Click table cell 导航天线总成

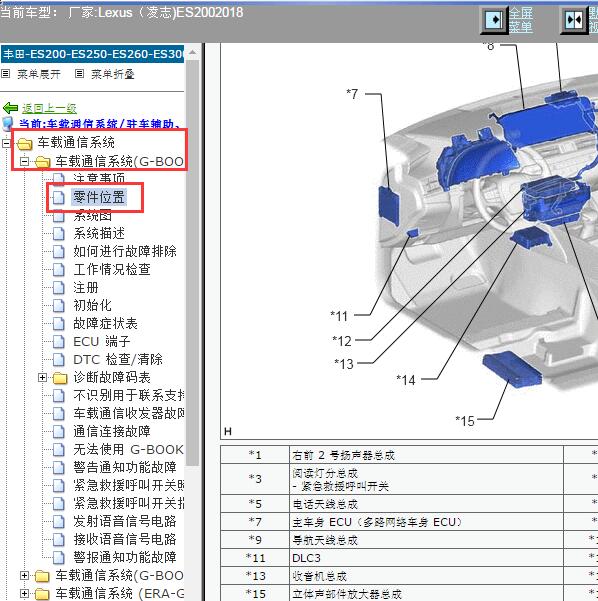pos(426,540)
